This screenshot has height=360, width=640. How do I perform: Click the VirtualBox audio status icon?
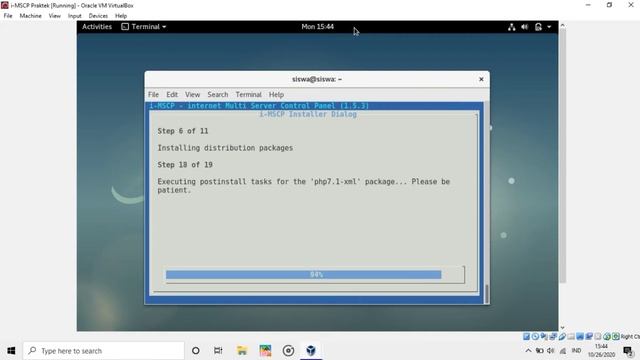pyautogui.click(x=544, y=336)
